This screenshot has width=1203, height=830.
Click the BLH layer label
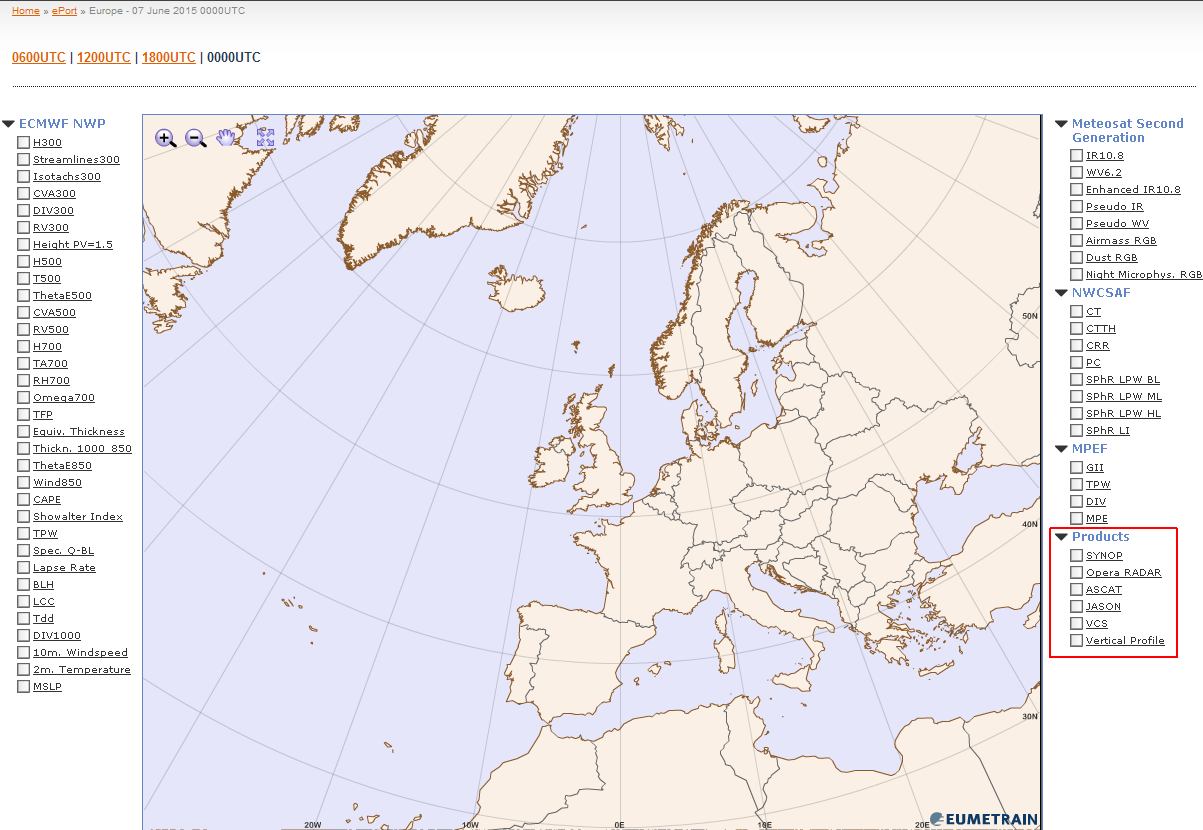click(x=43, y=585)
